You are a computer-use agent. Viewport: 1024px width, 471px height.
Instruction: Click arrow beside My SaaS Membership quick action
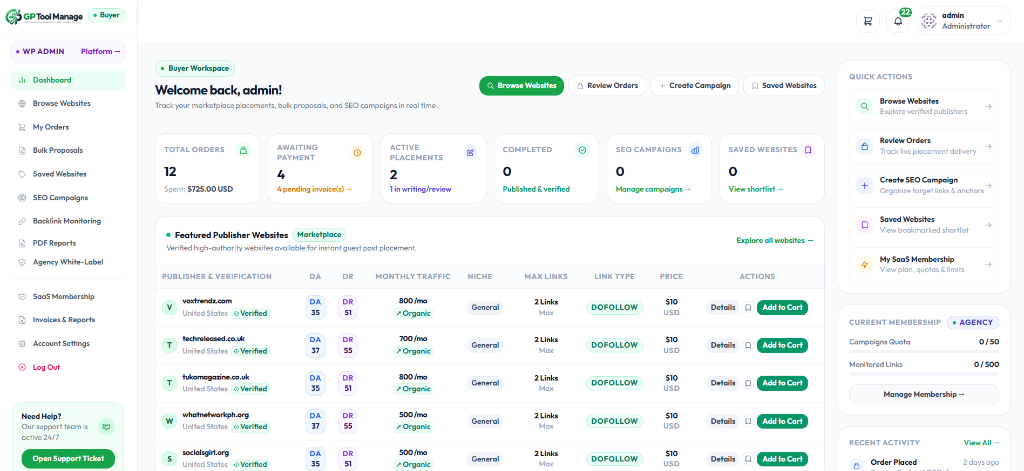pos(988,265)
